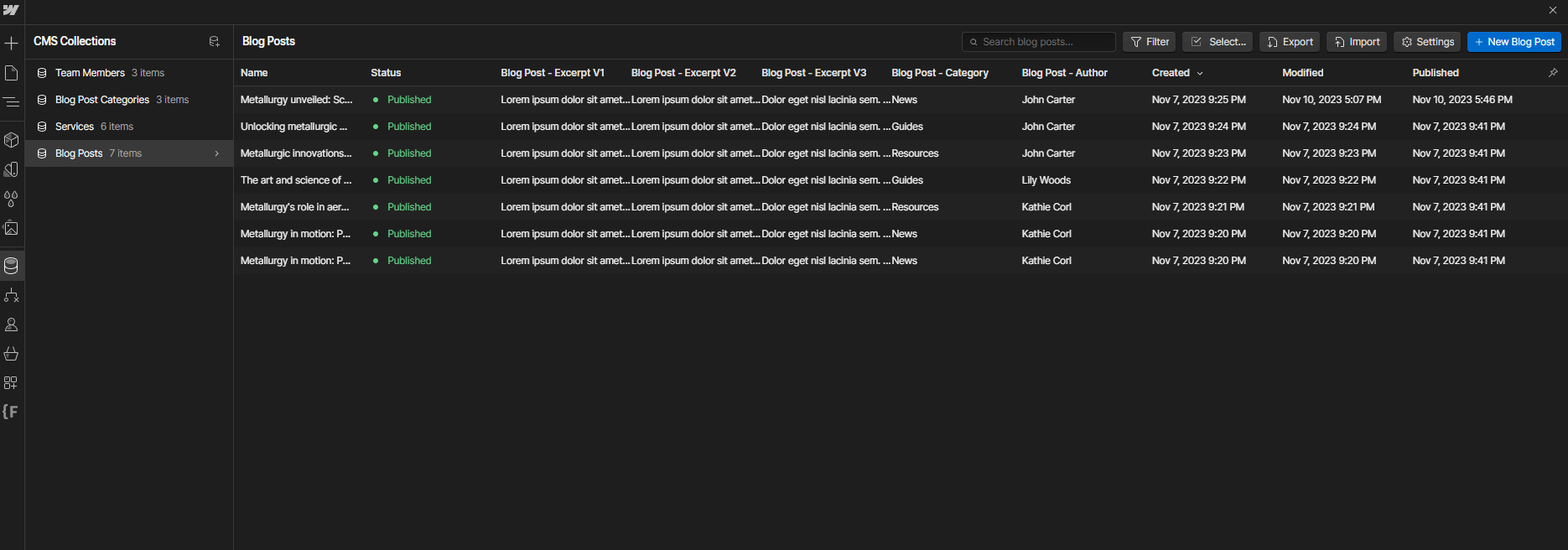The height and width of the screenshot is (550, 1568).
Task: Click the Blog Post - Category header
Action: point(940,73)
